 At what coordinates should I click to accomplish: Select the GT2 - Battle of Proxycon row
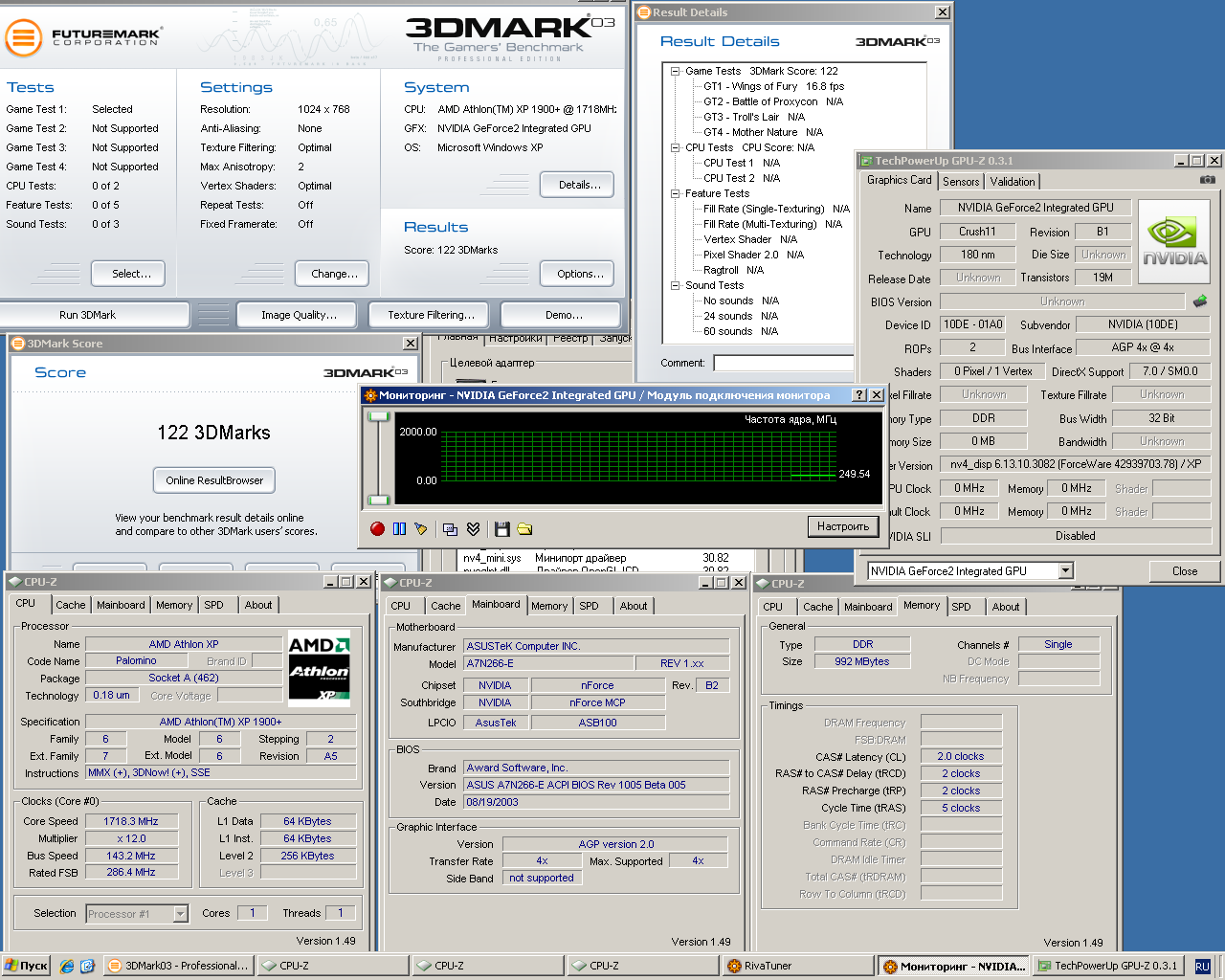773,101
